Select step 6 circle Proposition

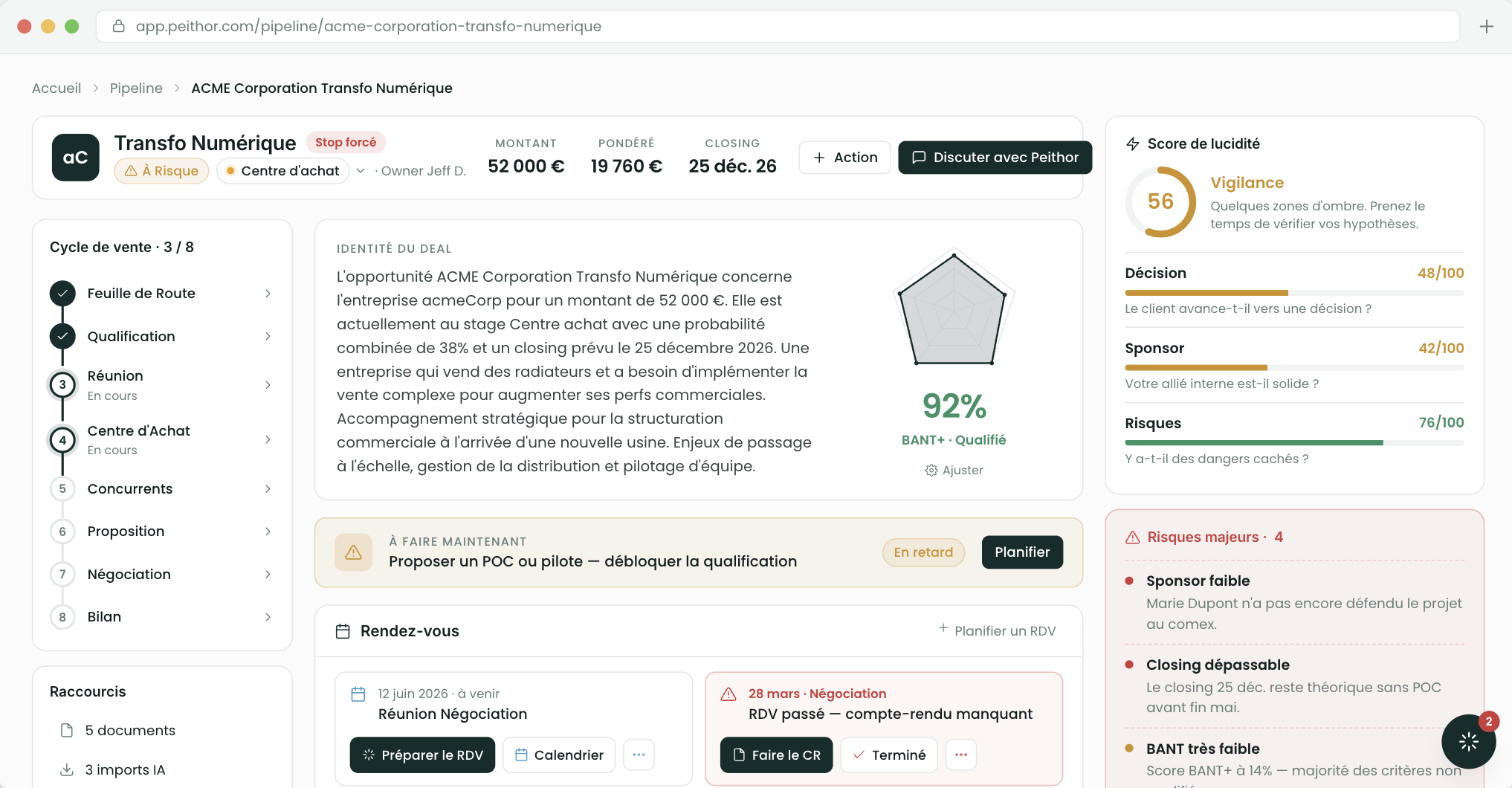click(x=62, y=532)
